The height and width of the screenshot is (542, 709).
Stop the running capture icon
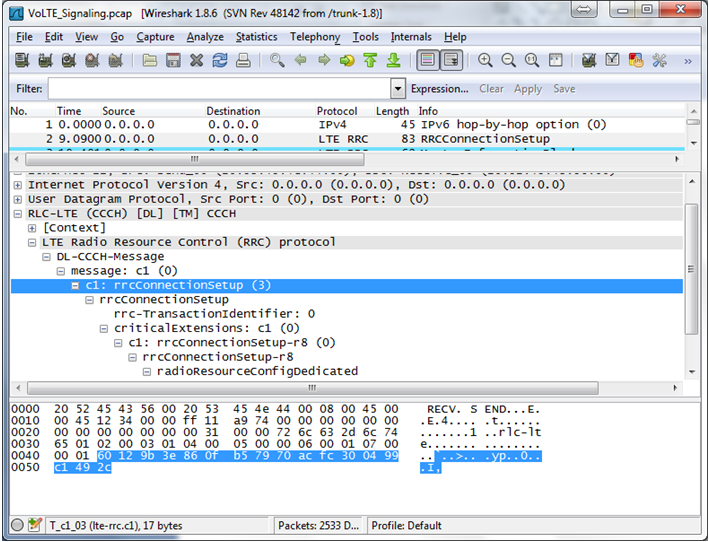pyautogui.click(x=92, y=60)
